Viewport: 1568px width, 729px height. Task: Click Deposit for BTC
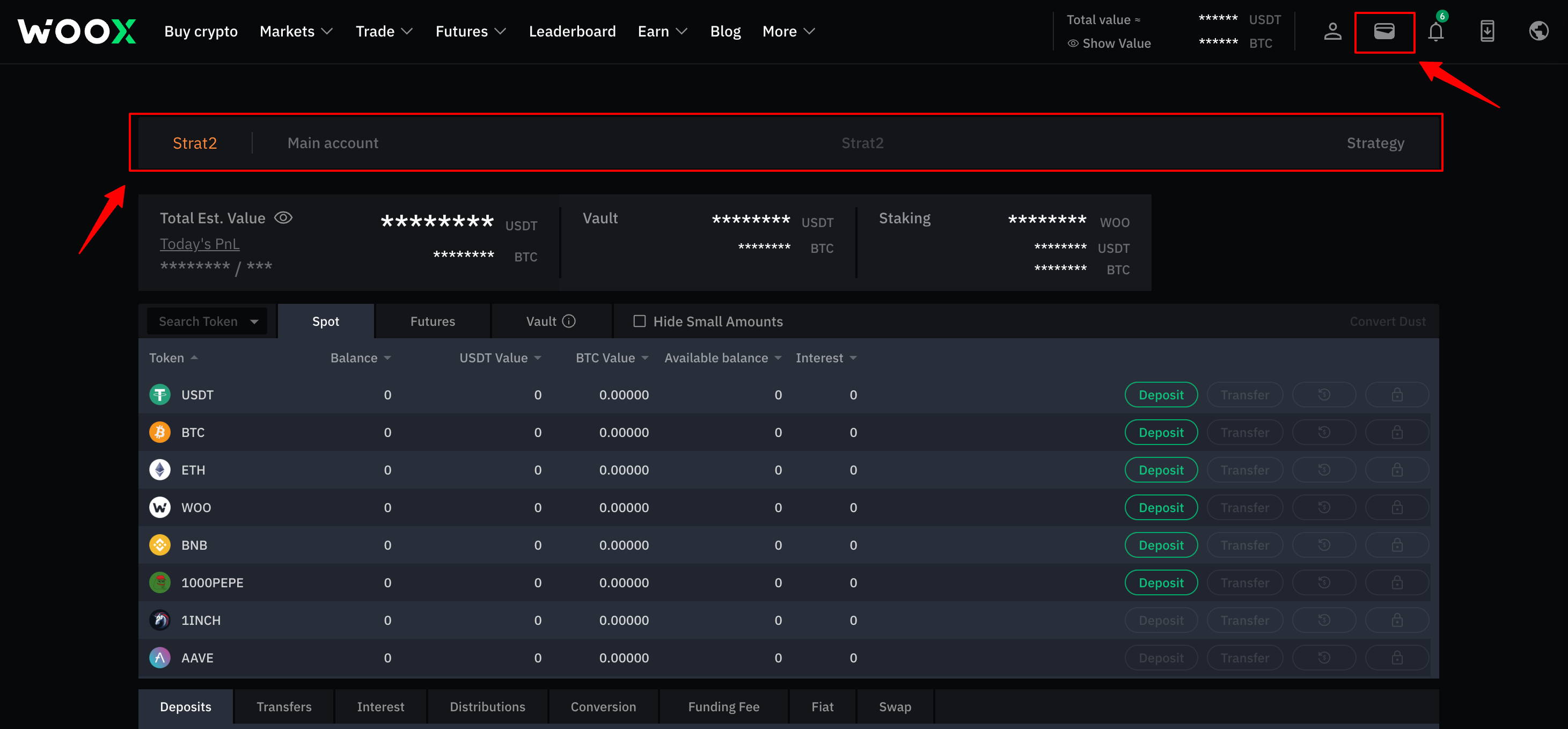coord(1161,432)
